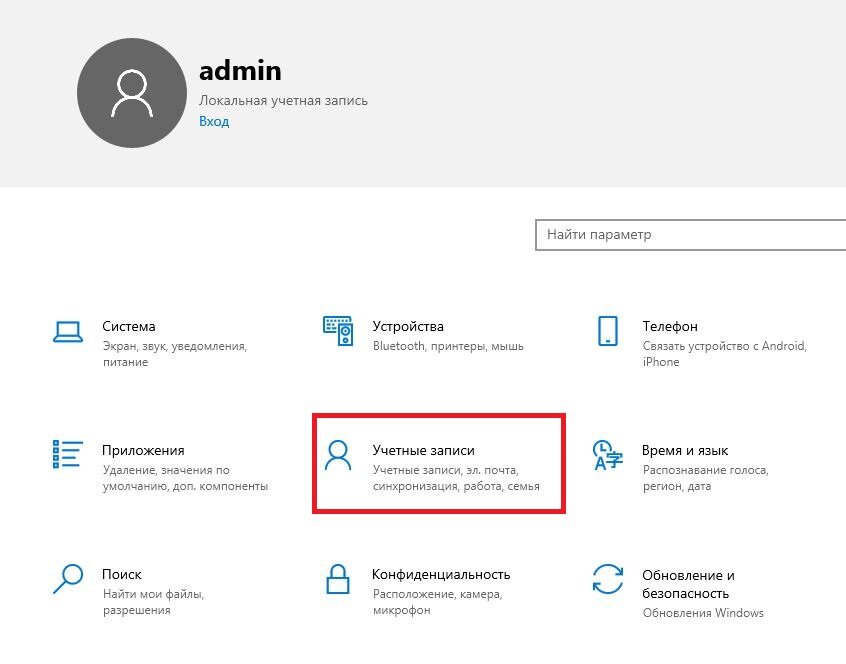Screen dimensions: 846x664
Task: Click the admin account name text
Action: point(240,70)
